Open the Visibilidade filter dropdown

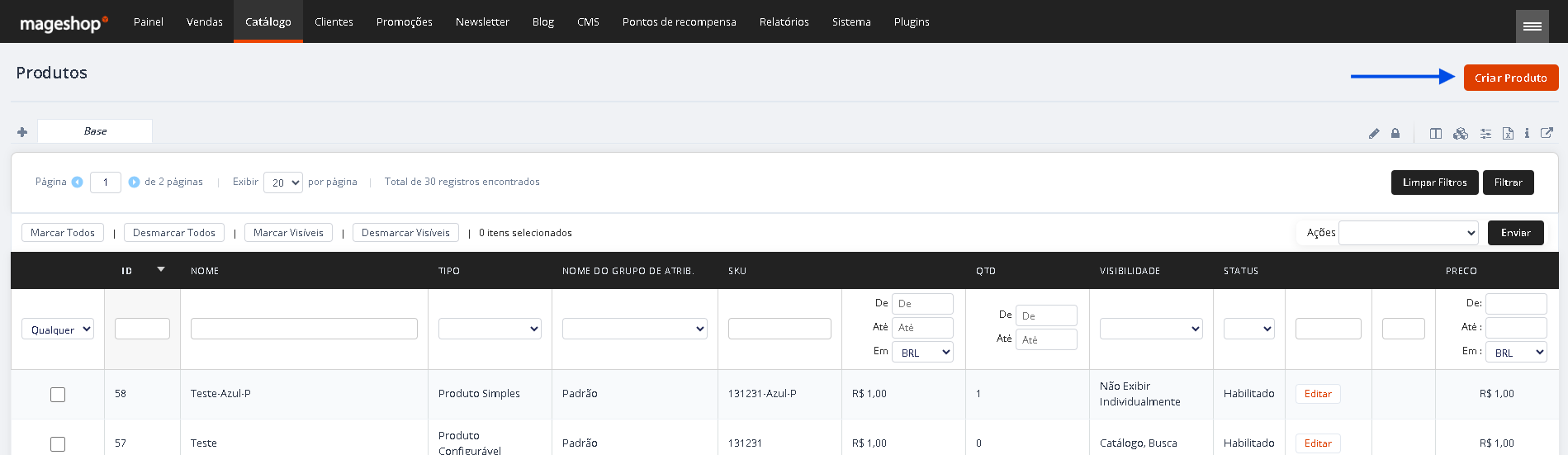[1151, 329]
